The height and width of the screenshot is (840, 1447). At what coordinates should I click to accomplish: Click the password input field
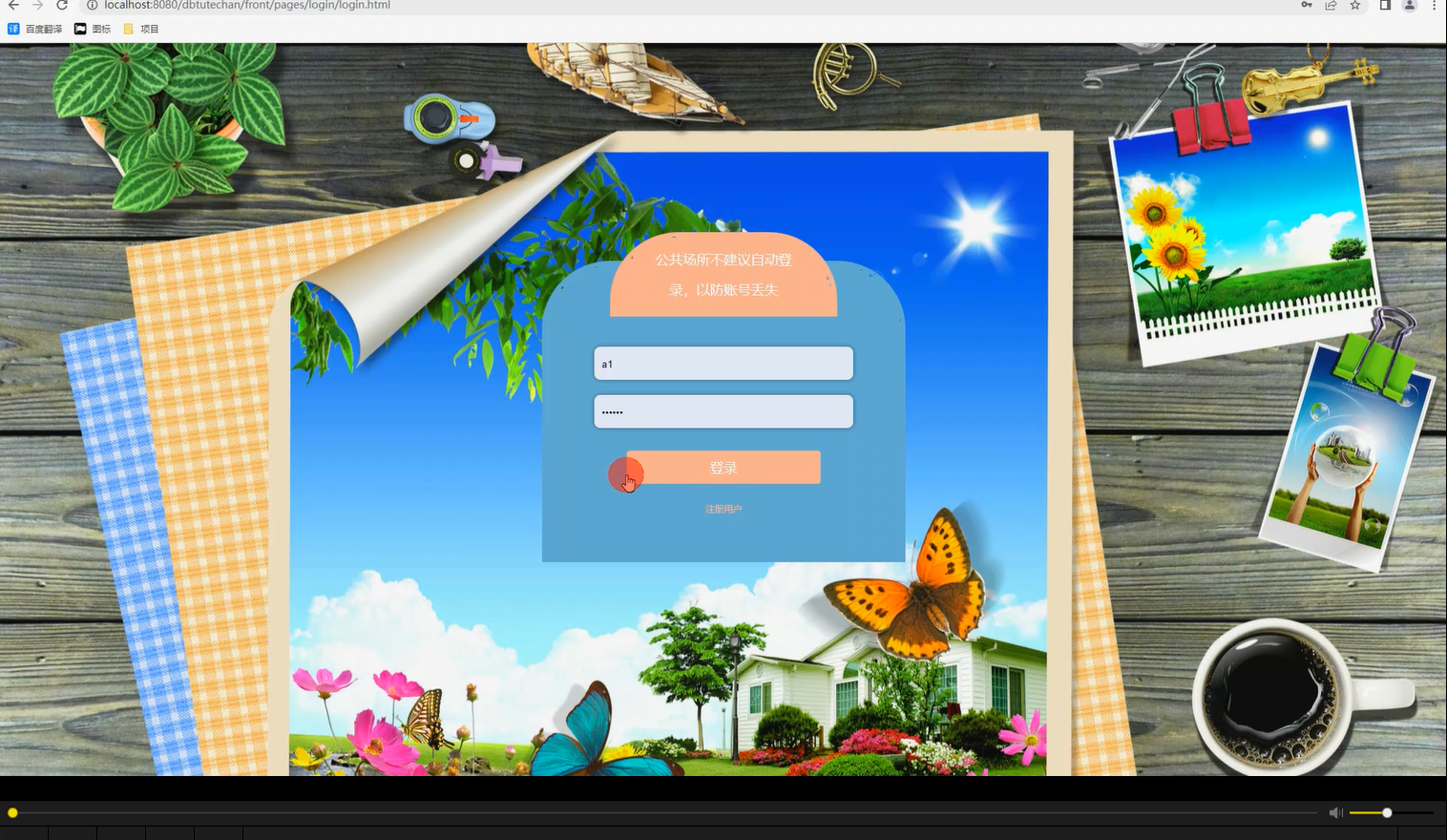click(x=723, y=411)
